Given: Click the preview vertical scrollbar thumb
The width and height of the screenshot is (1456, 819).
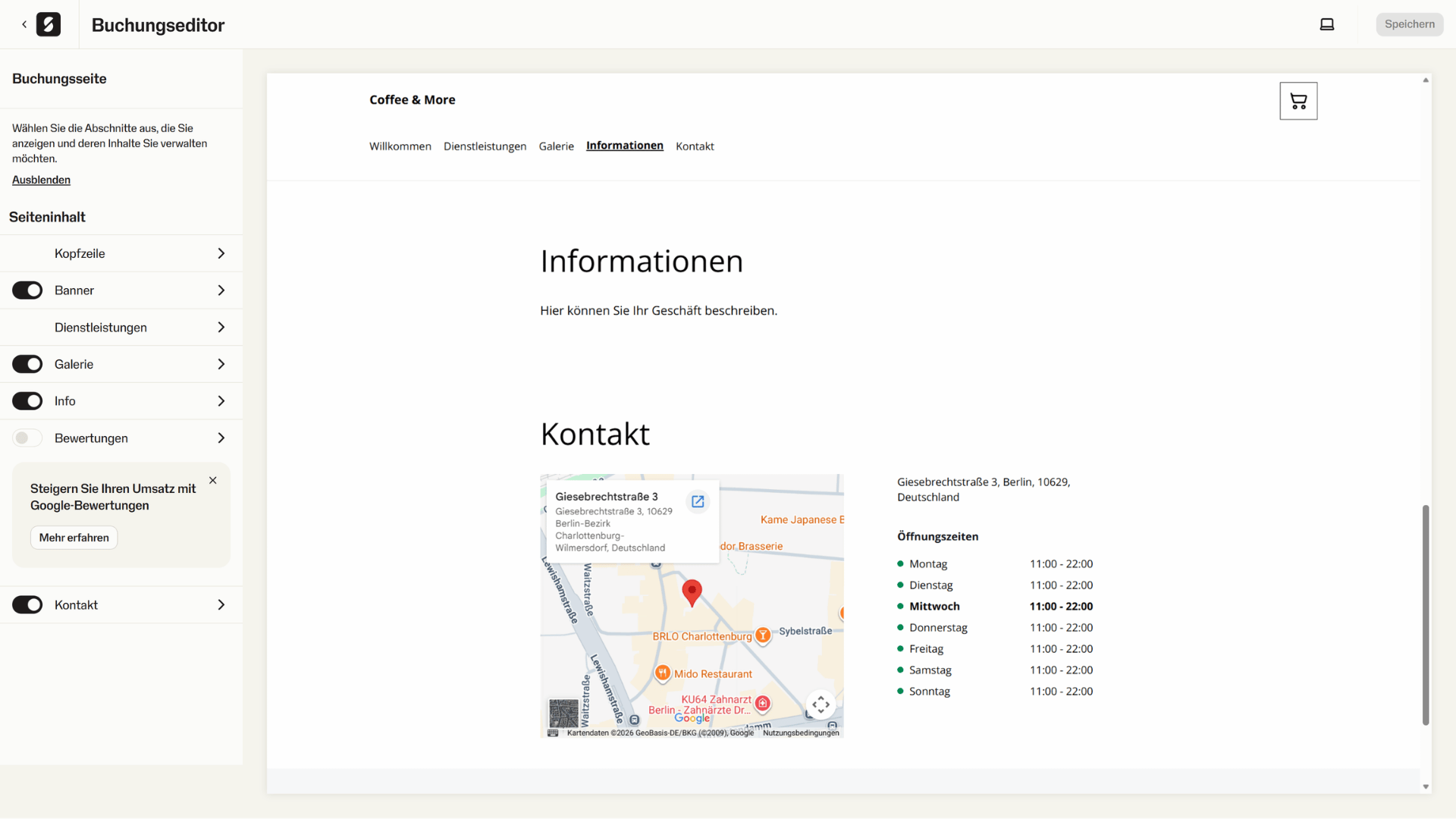Looking at the screenshot, I should tap(1426, 615).
